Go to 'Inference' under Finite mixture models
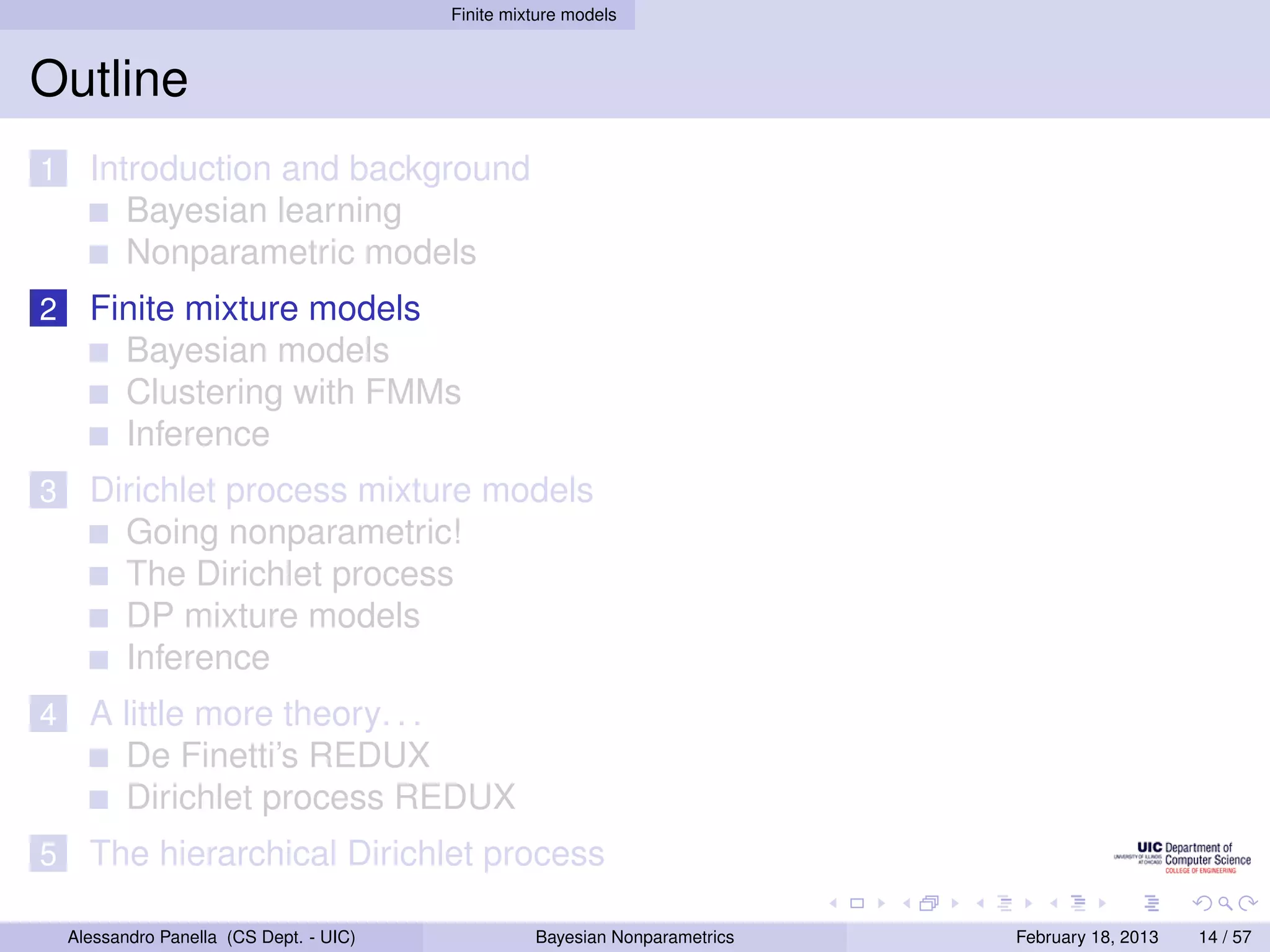This screenshot has height=952, width=1270. (198, 434)
